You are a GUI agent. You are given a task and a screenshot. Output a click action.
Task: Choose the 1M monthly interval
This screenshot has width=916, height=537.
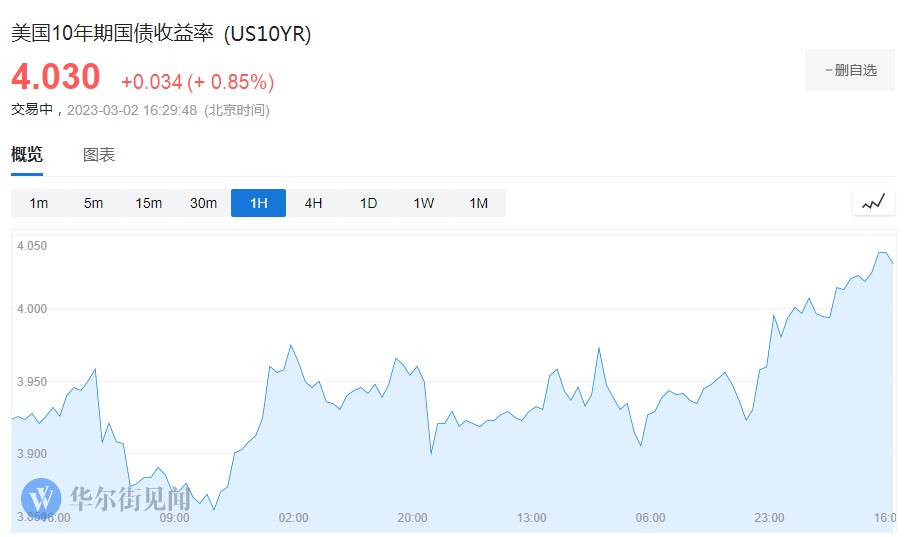pos(478,203)
